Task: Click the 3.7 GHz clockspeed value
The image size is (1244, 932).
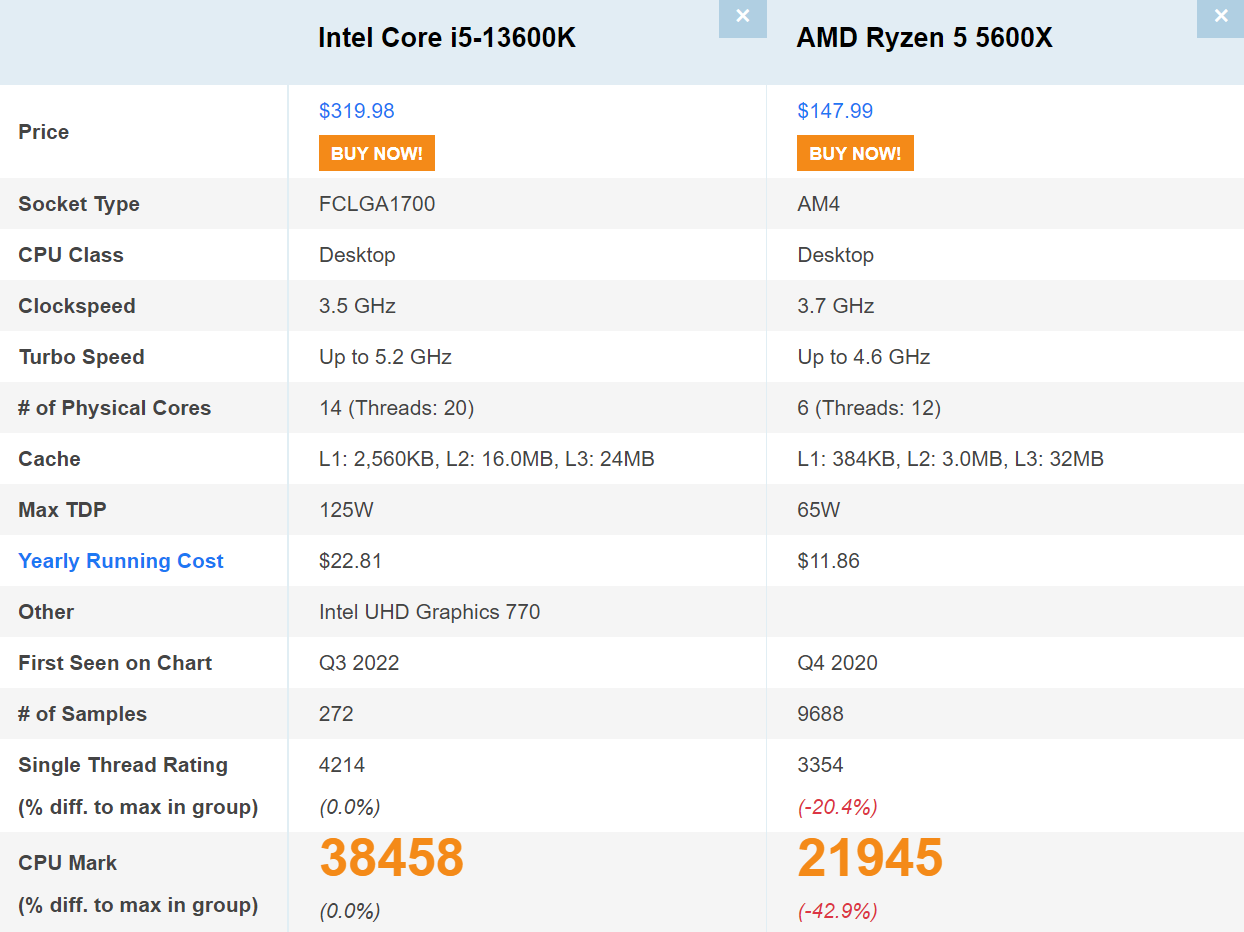Action: click(x=836, y=306)
